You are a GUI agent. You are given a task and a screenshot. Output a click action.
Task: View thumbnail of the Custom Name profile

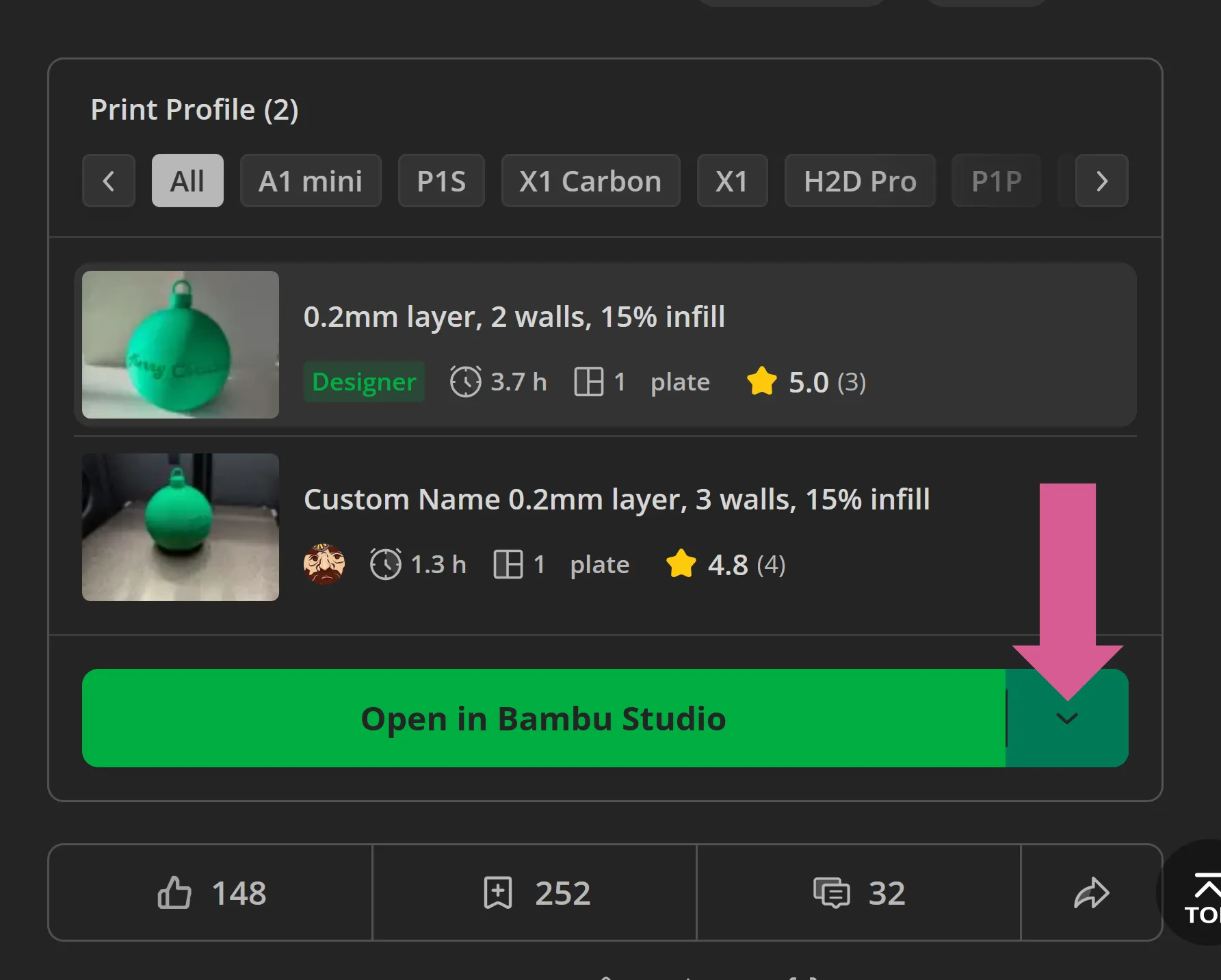tap(181, 527)
